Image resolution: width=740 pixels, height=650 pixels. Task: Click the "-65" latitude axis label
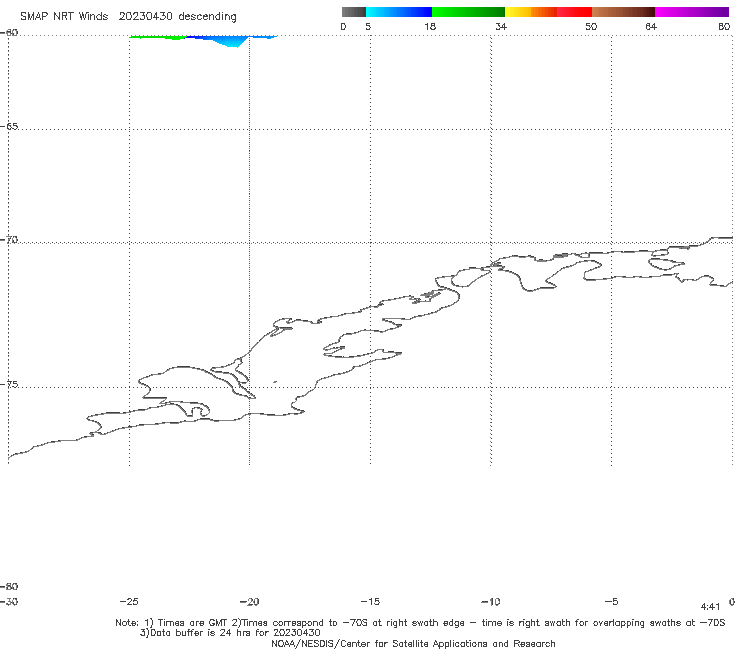9,127
